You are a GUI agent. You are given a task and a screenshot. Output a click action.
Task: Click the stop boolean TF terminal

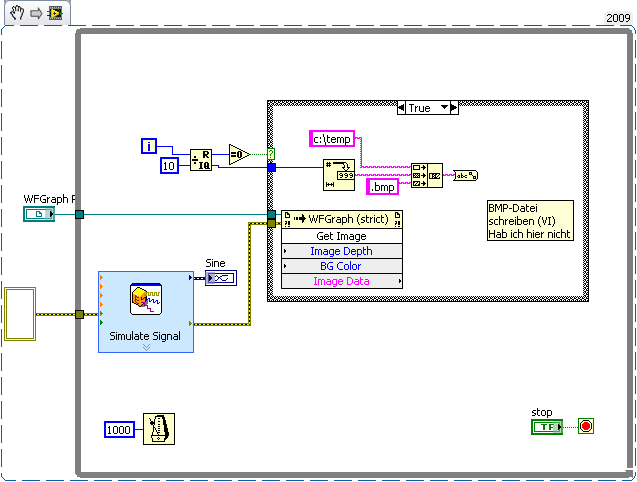pos(547,427)
